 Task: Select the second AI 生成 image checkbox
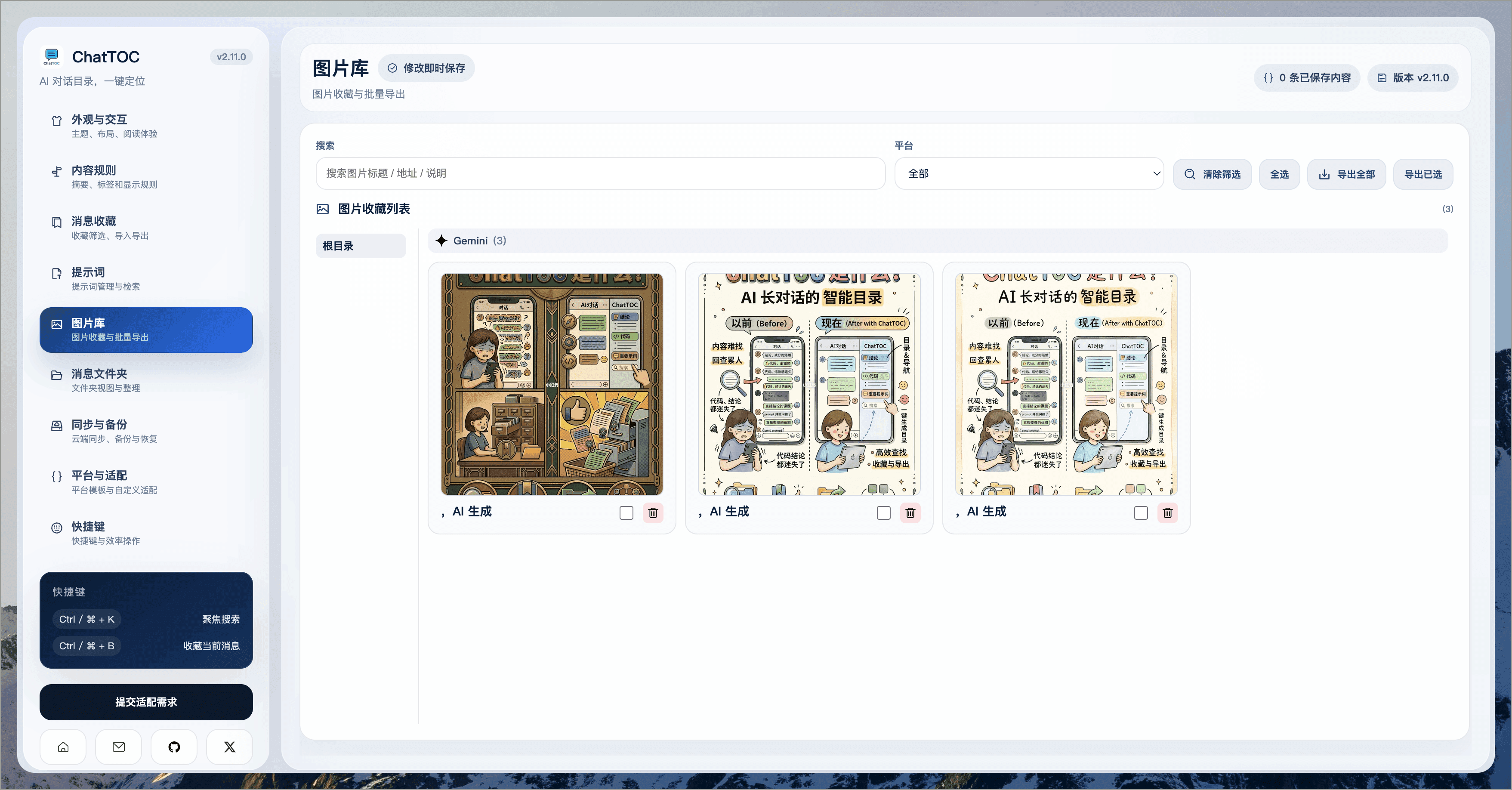coord(883,513)
